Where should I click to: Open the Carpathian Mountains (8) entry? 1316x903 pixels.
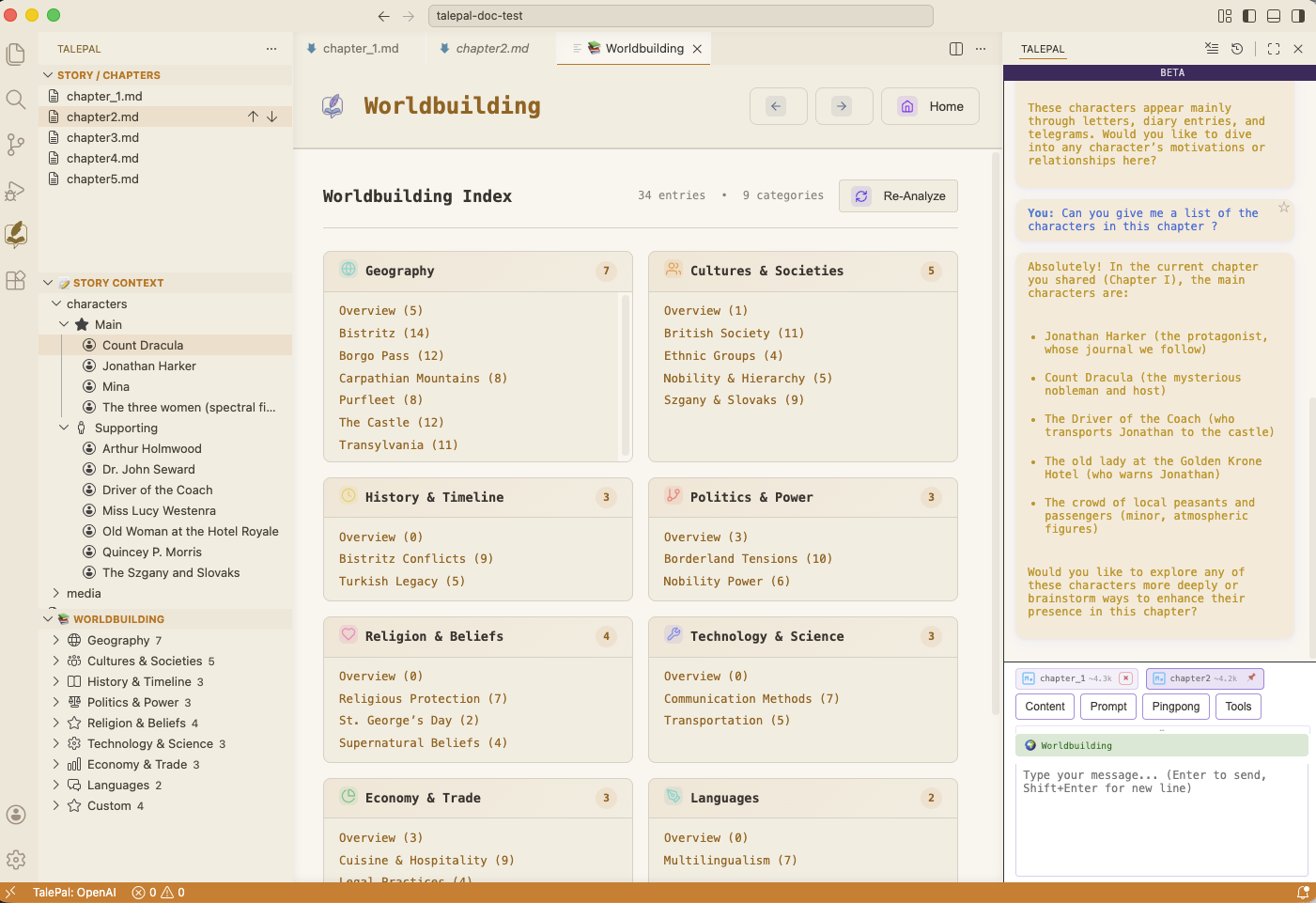(423, 378)
